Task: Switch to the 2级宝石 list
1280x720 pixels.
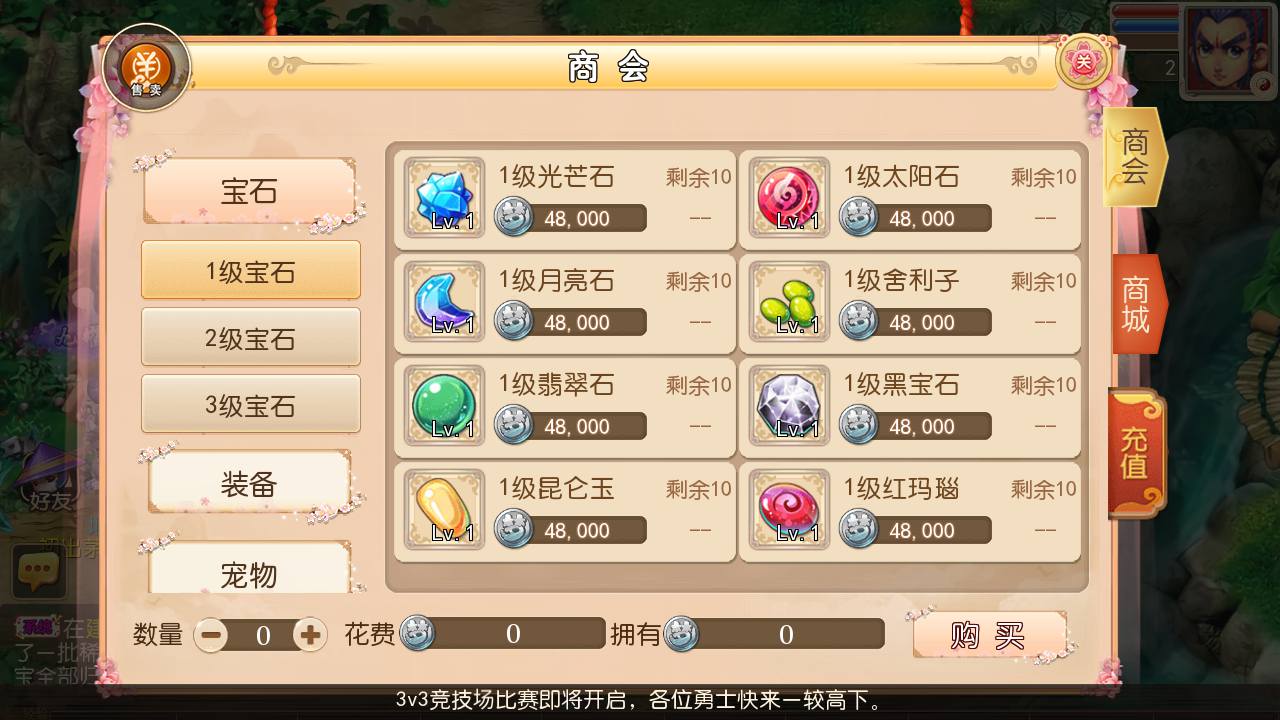Action: (x=251, y=338)
